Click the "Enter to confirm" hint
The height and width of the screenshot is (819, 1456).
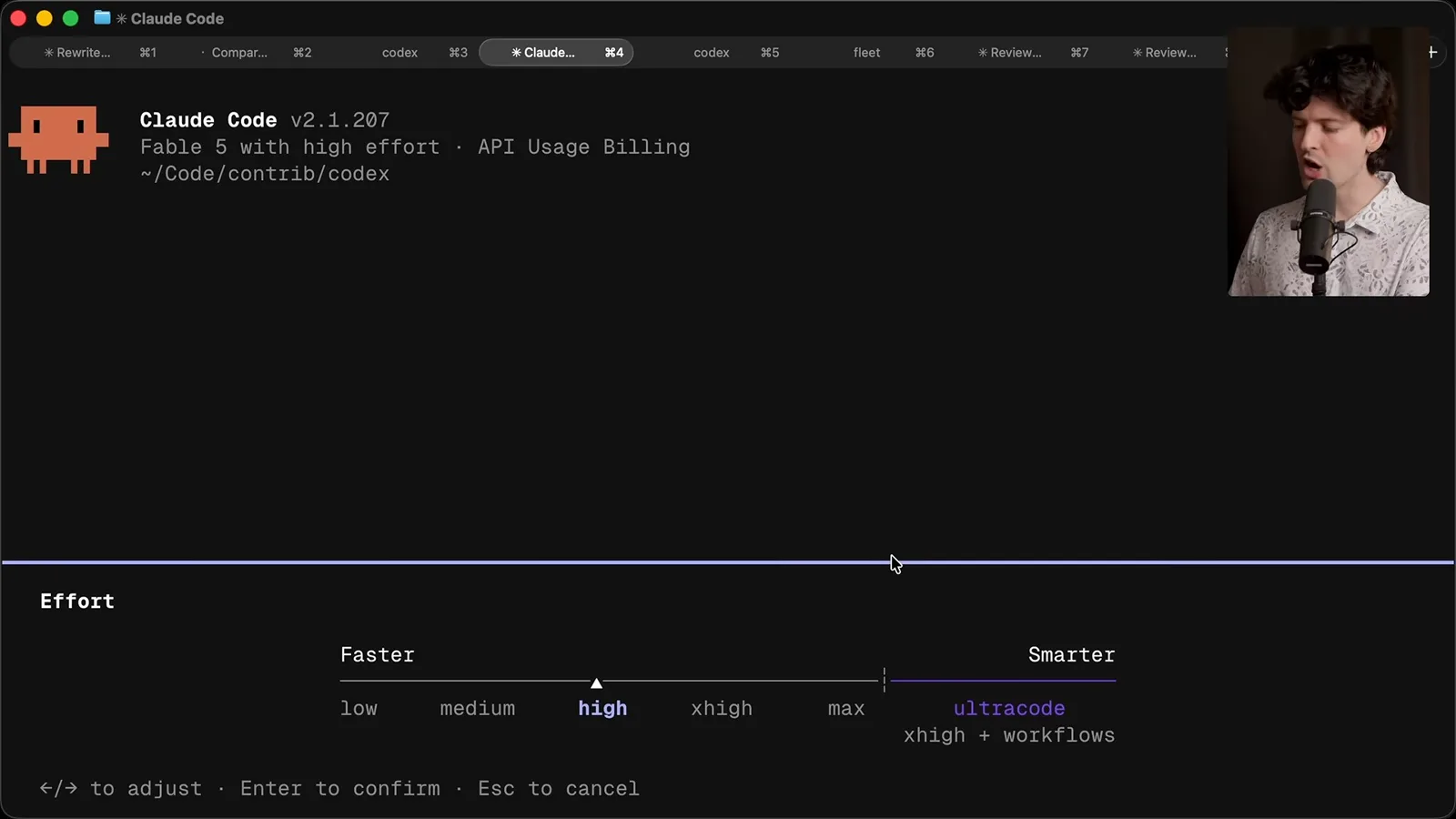(340, 789)
